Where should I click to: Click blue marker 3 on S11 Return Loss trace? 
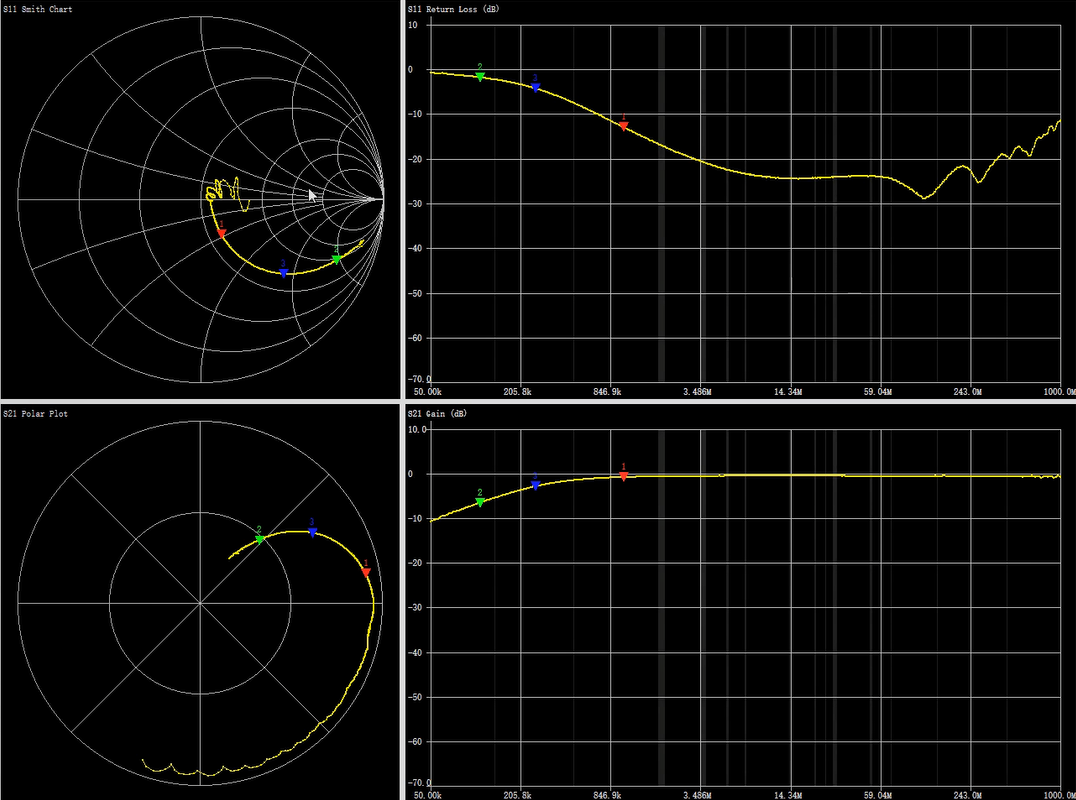pos(535,87)
